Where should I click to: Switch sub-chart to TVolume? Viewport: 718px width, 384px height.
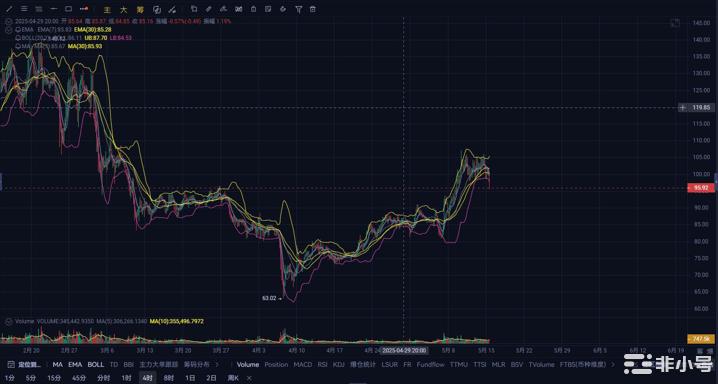tap(541, 365)
